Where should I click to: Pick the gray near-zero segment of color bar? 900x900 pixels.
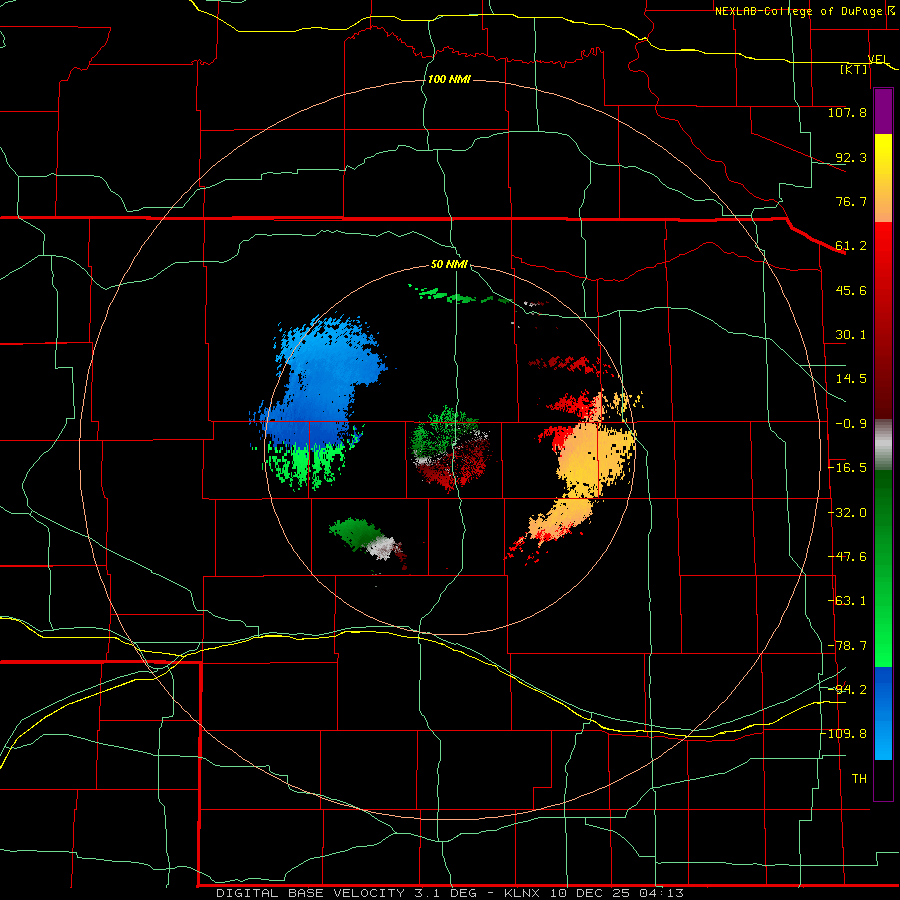point(883,445)
